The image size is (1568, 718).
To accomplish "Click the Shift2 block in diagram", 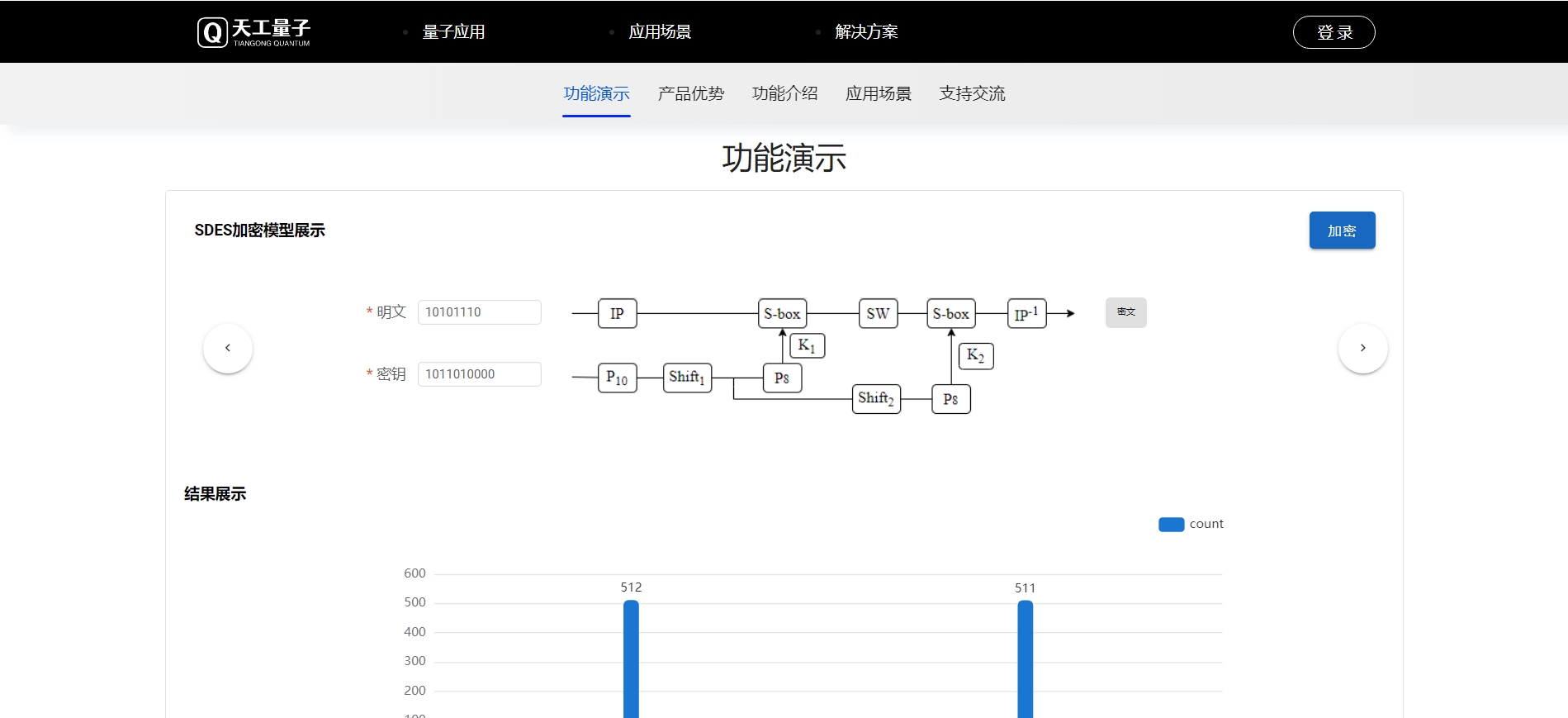I will point(876,399).
